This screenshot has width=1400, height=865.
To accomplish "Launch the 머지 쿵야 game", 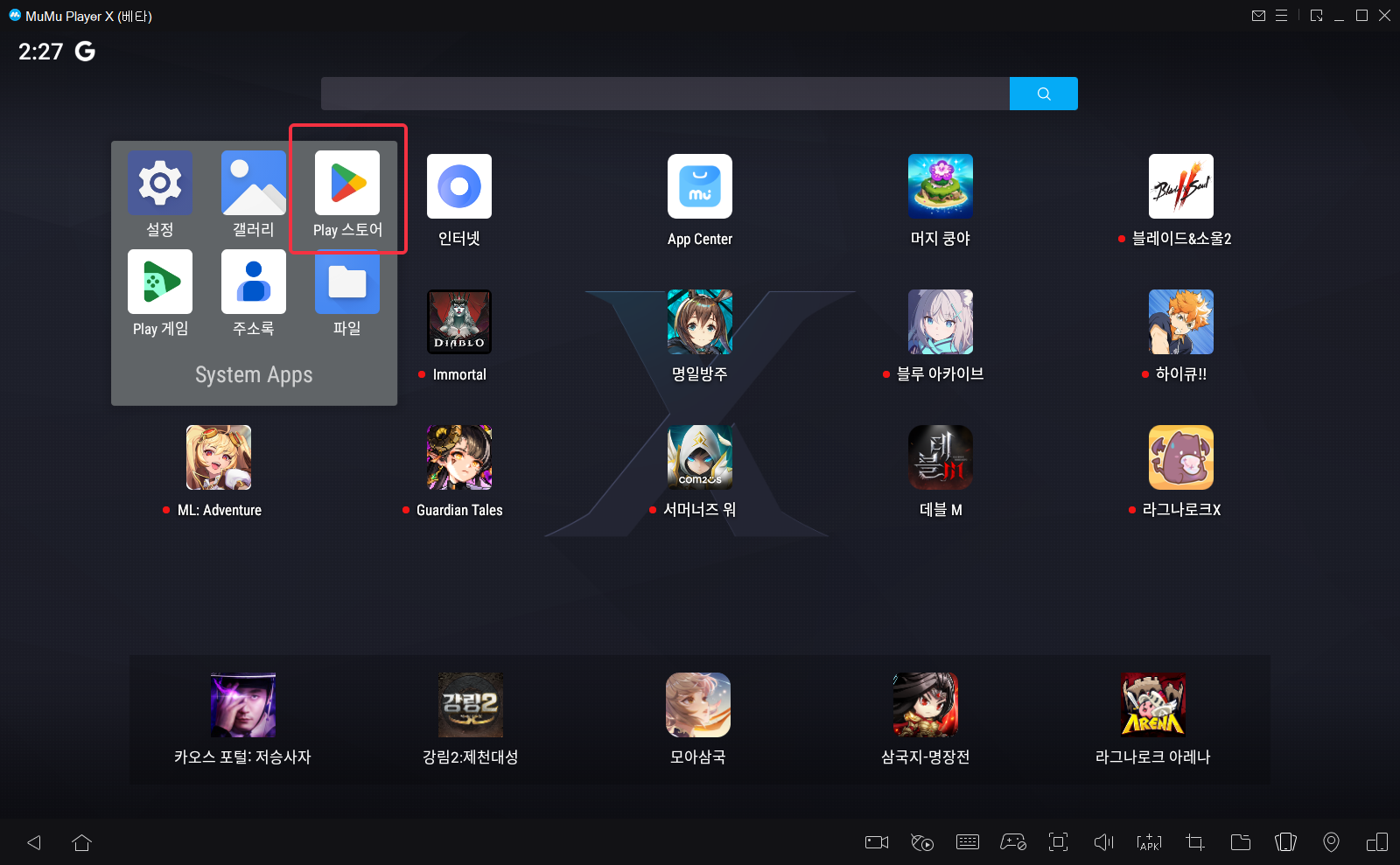I will 941,186.
